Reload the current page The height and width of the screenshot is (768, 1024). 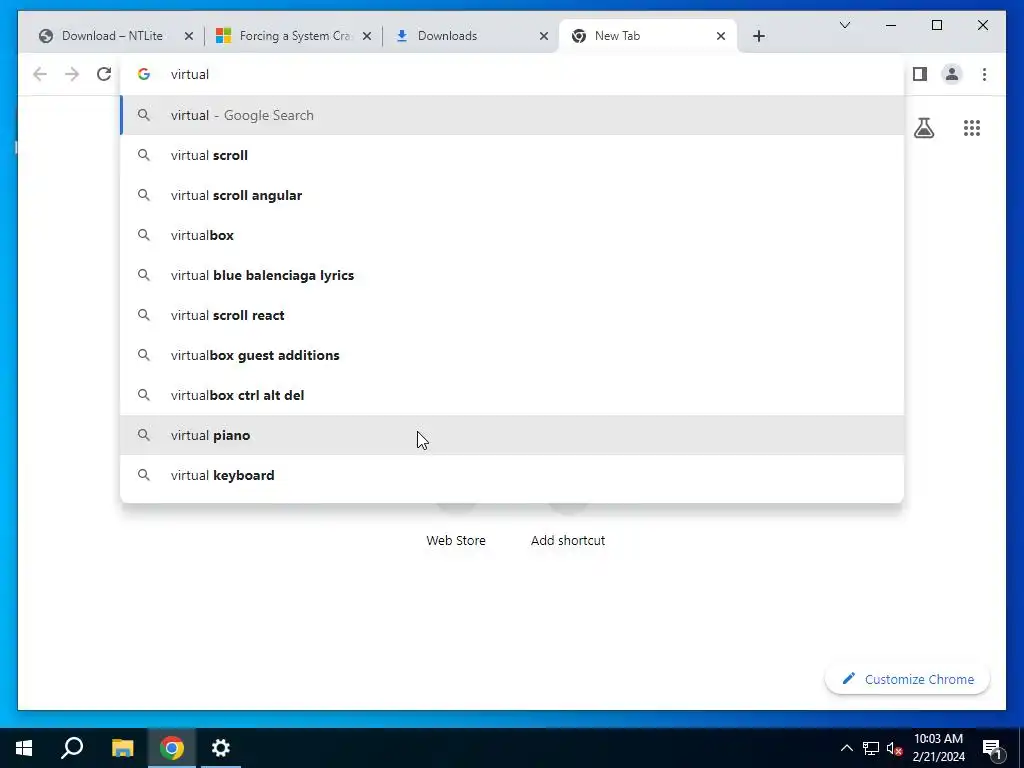coord(104,74)
